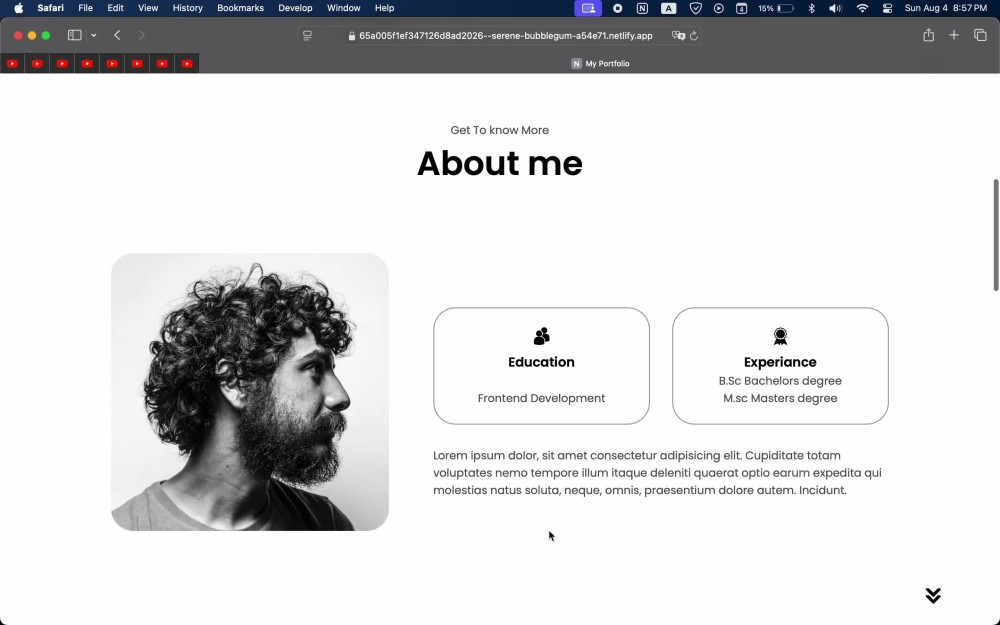Open the Bookmarks menu
This screenshot has height=625, width=1000.
click(240, 8)
